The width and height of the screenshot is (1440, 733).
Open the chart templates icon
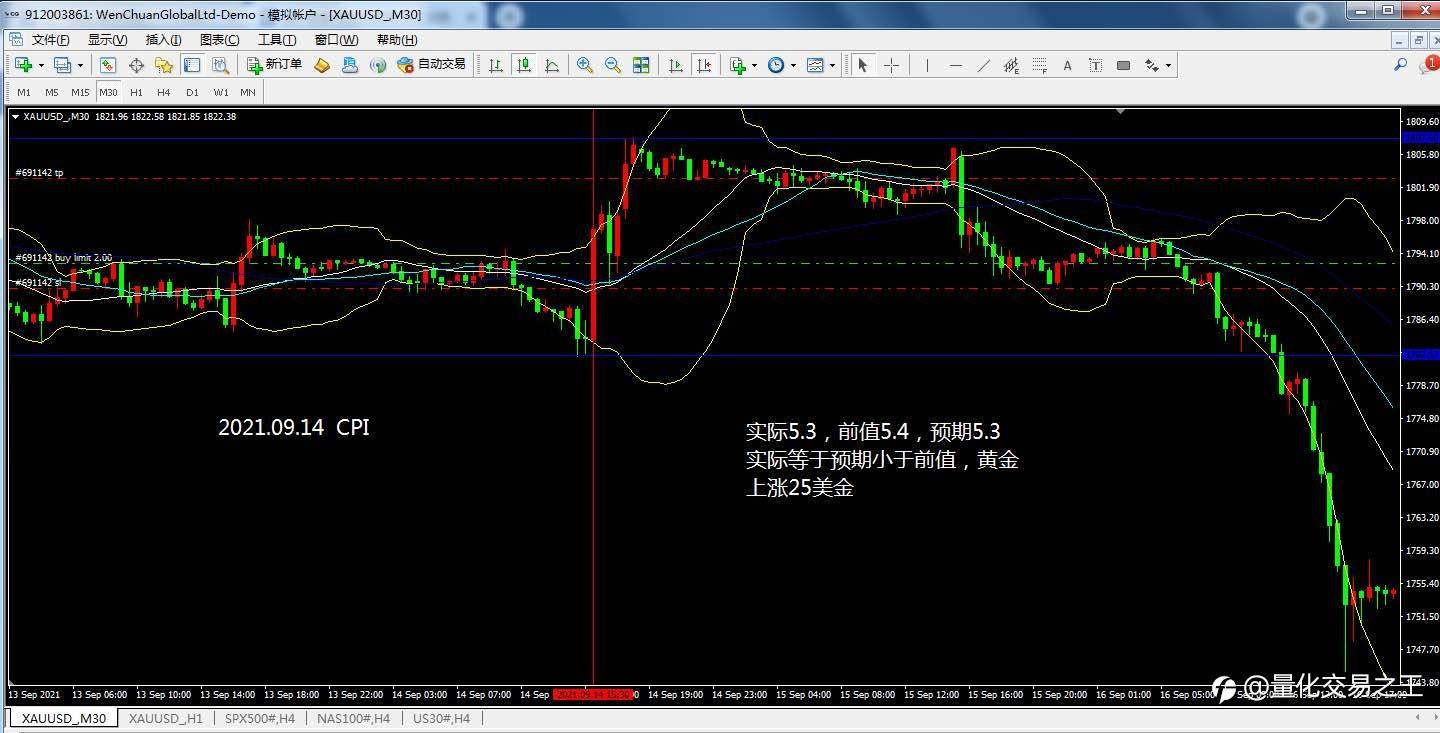coord(815,65)
